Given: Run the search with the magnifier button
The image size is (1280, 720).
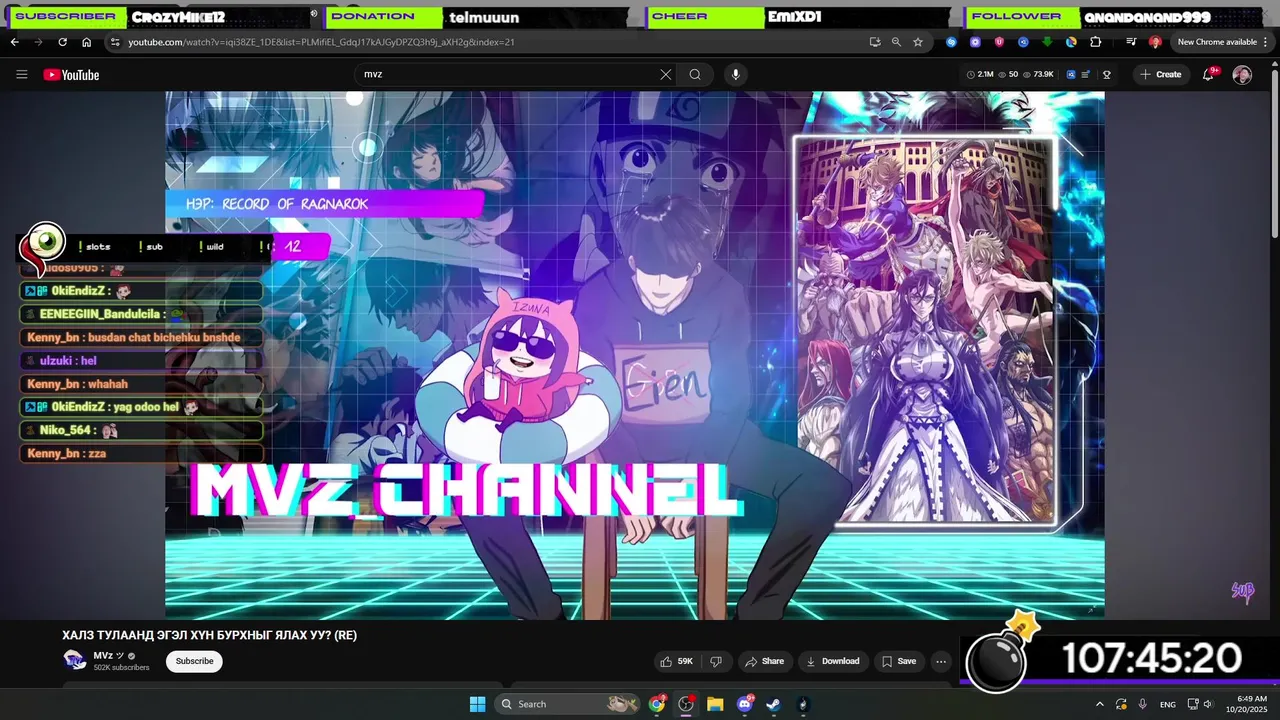Looking at the screenshot, I should [695, 74].
